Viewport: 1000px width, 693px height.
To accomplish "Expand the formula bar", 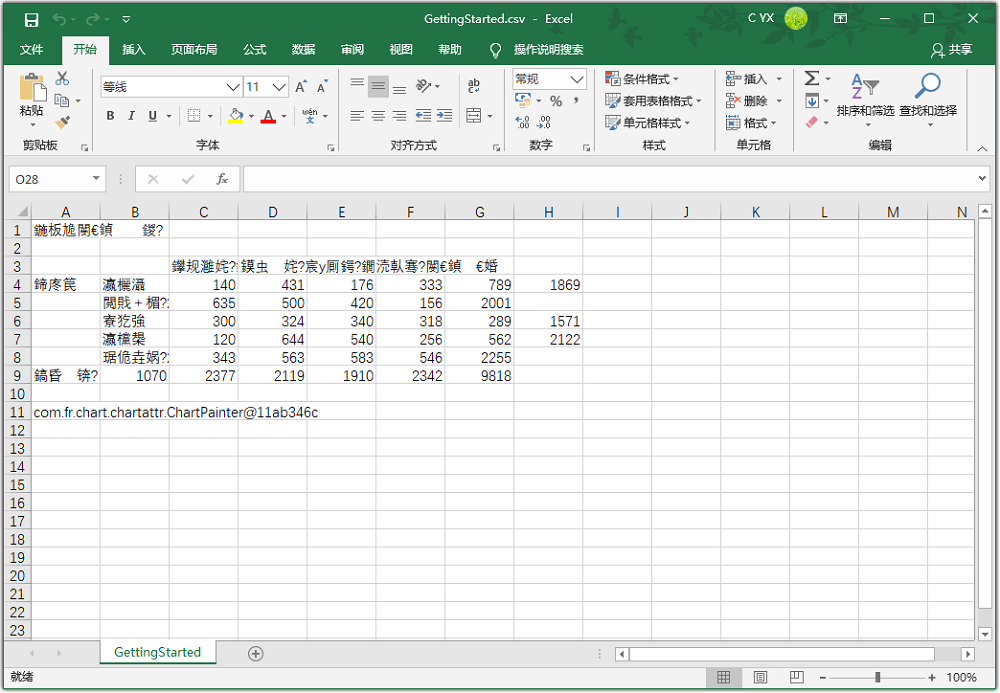I will [x=982, y=179].
